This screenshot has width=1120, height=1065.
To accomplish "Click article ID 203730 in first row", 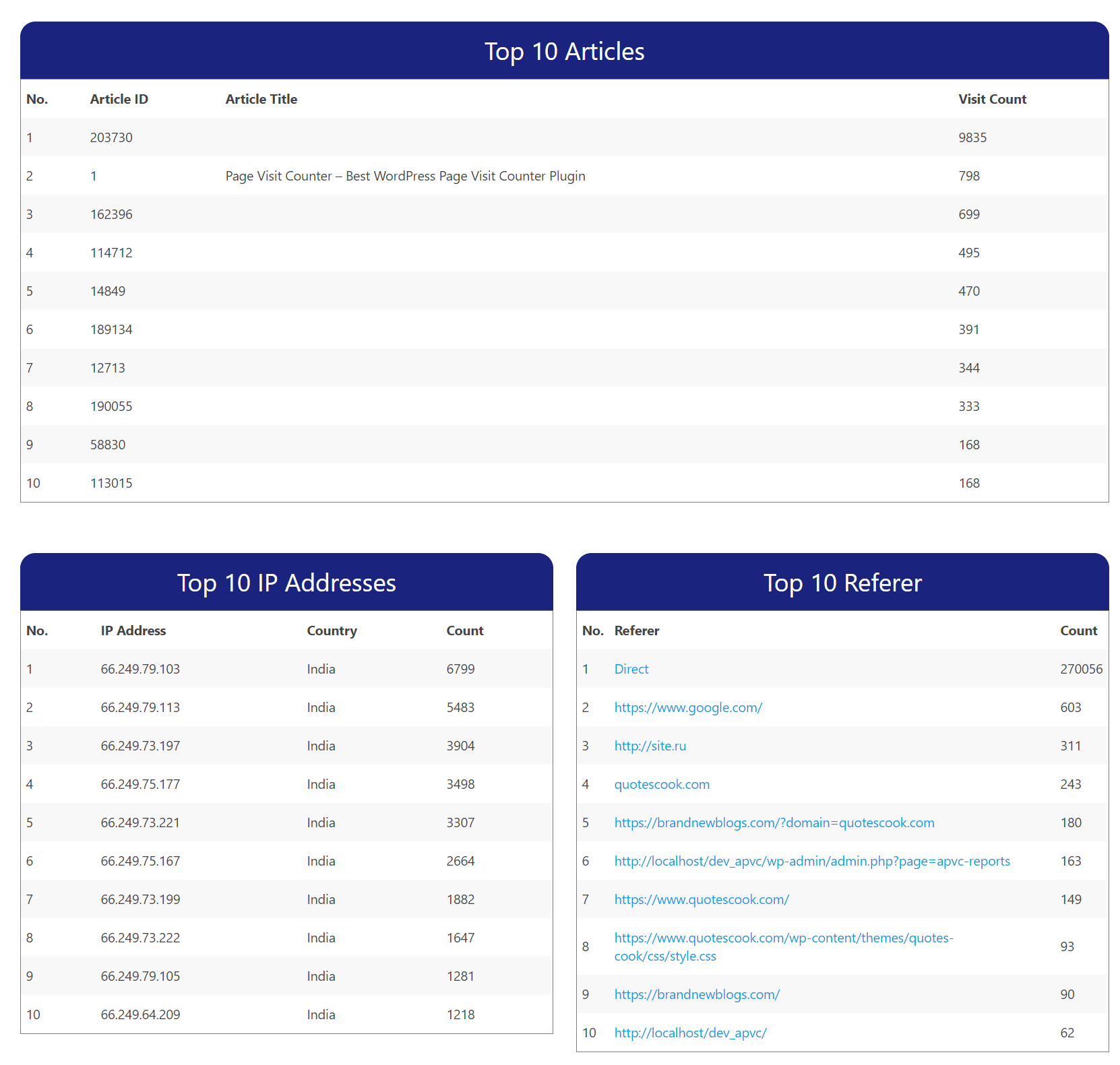I will 111,137.
